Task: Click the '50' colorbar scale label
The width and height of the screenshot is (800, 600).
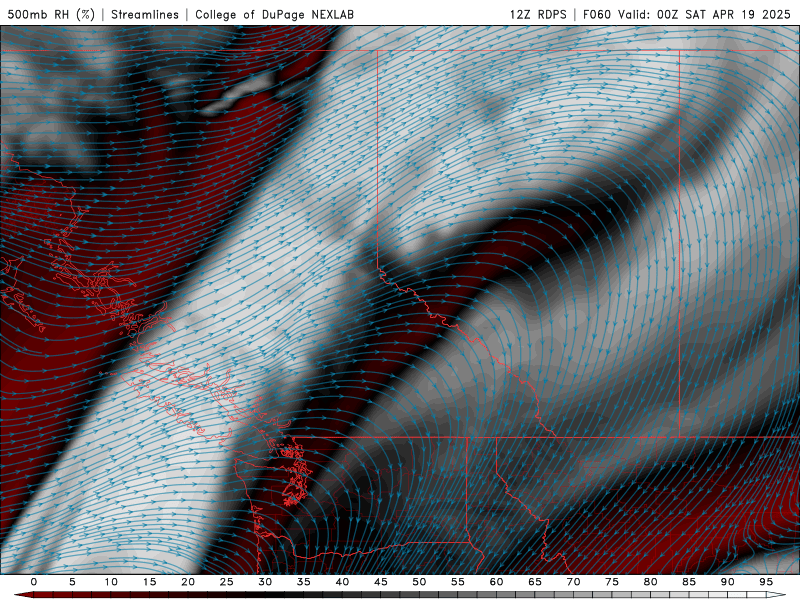Action: [419, 582]
